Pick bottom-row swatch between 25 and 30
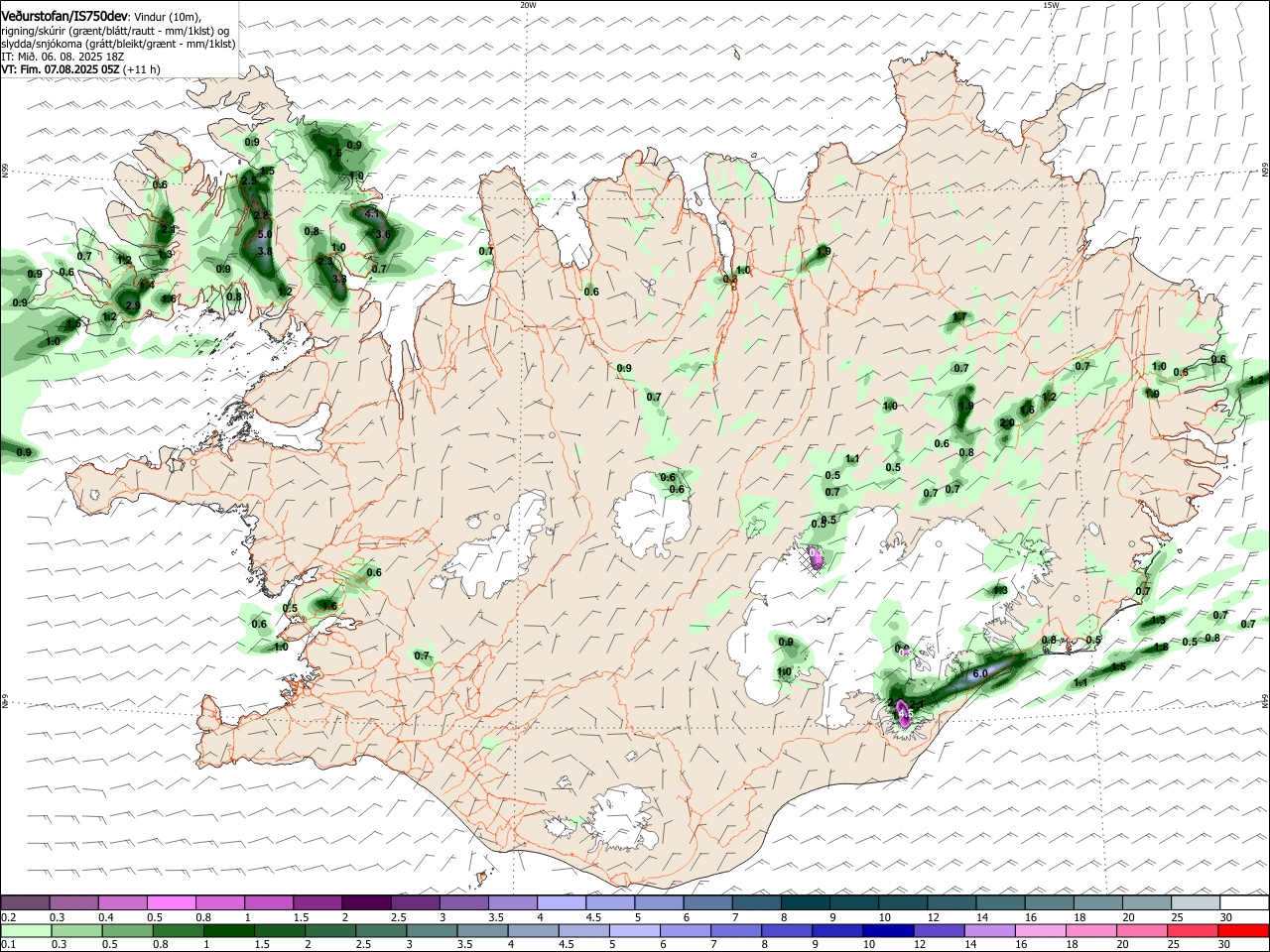The image size is (1270, 952). click(1194, 931)
